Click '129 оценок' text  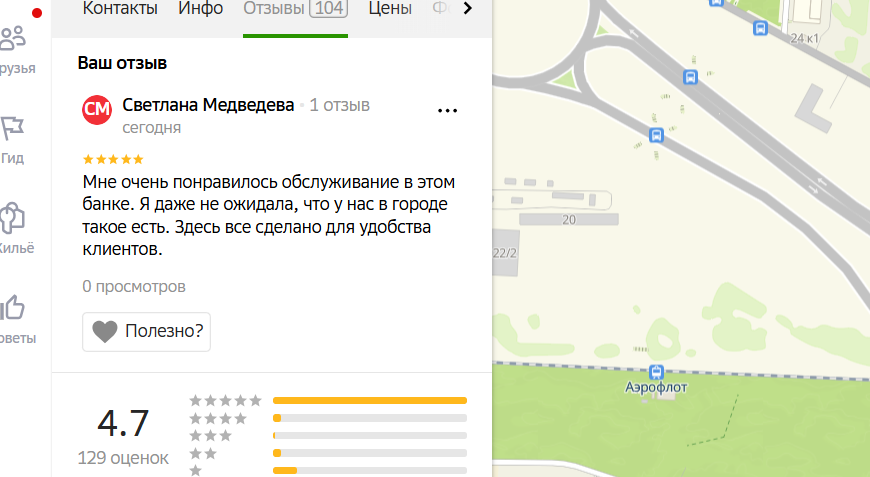[x=123, y=458]
